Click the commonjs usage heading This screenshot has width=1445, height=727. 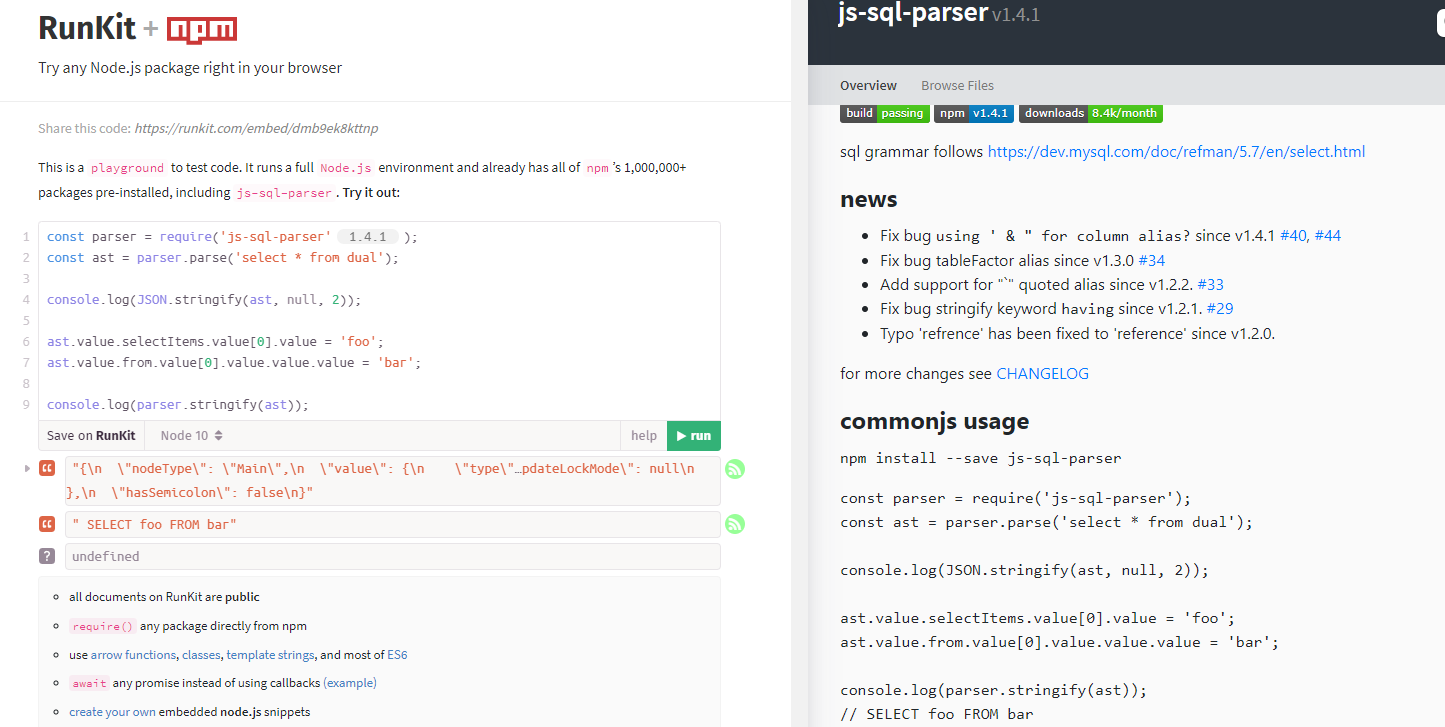(x=935, y=421)
